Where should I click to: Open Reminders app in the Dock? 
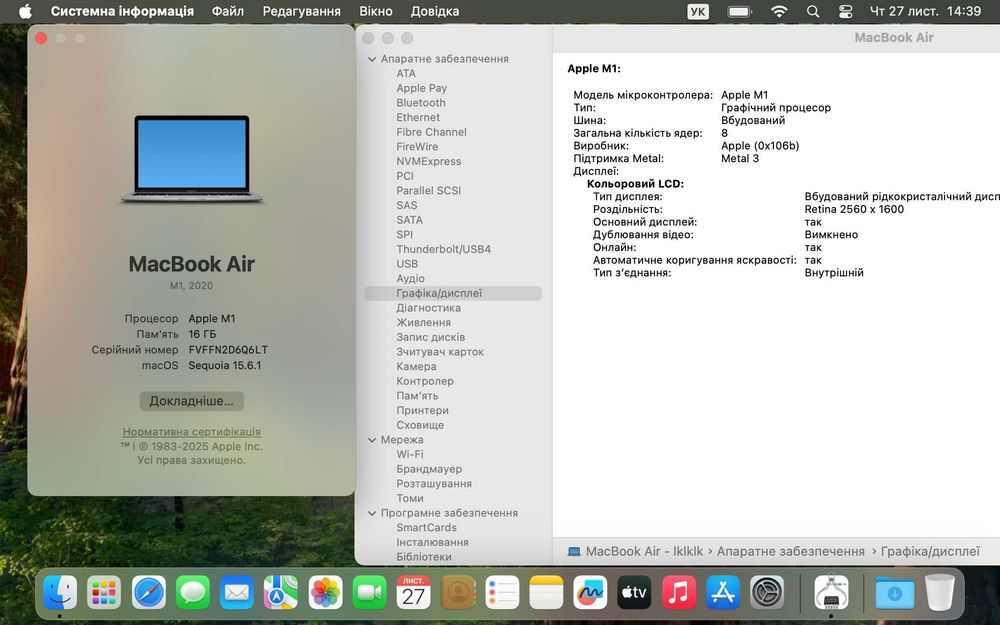pos(502,592)
